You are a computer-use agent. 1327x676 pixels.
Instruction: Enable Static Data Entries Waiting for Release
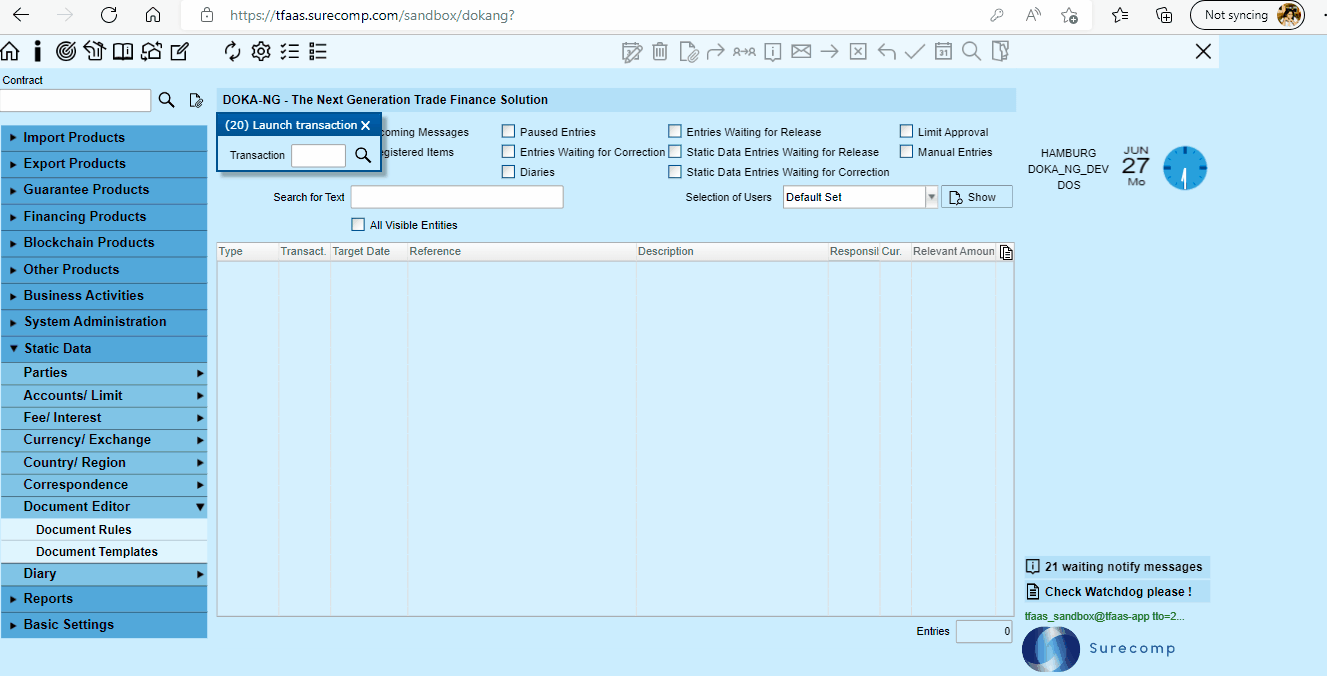coord(675,151)
